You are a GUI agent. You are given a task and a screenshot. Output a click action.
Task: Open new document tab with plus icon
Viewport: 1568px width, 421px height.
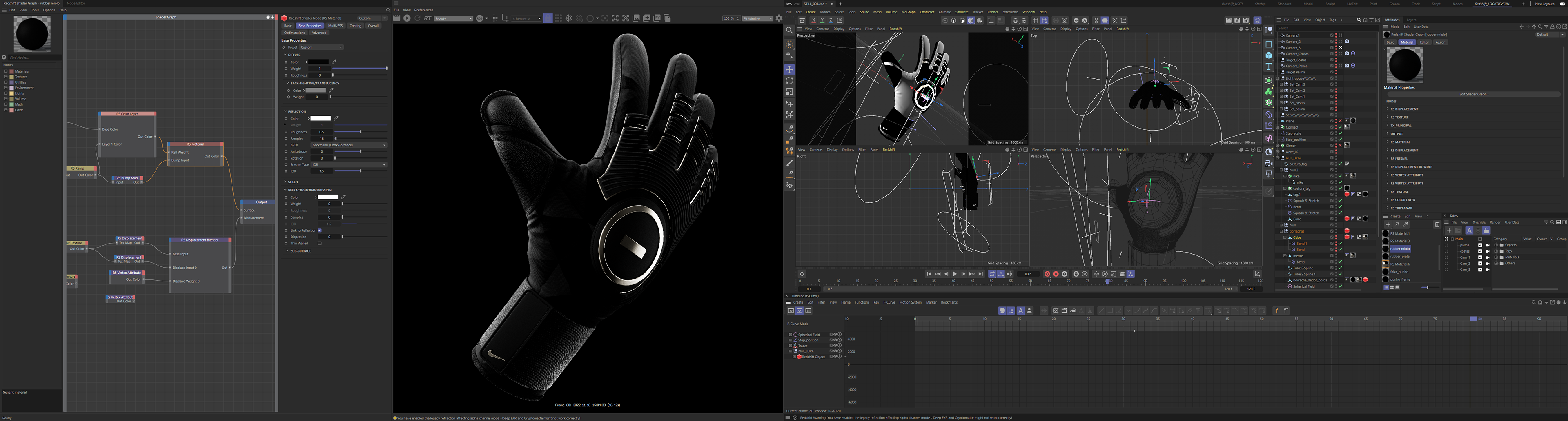click(841, 4)
